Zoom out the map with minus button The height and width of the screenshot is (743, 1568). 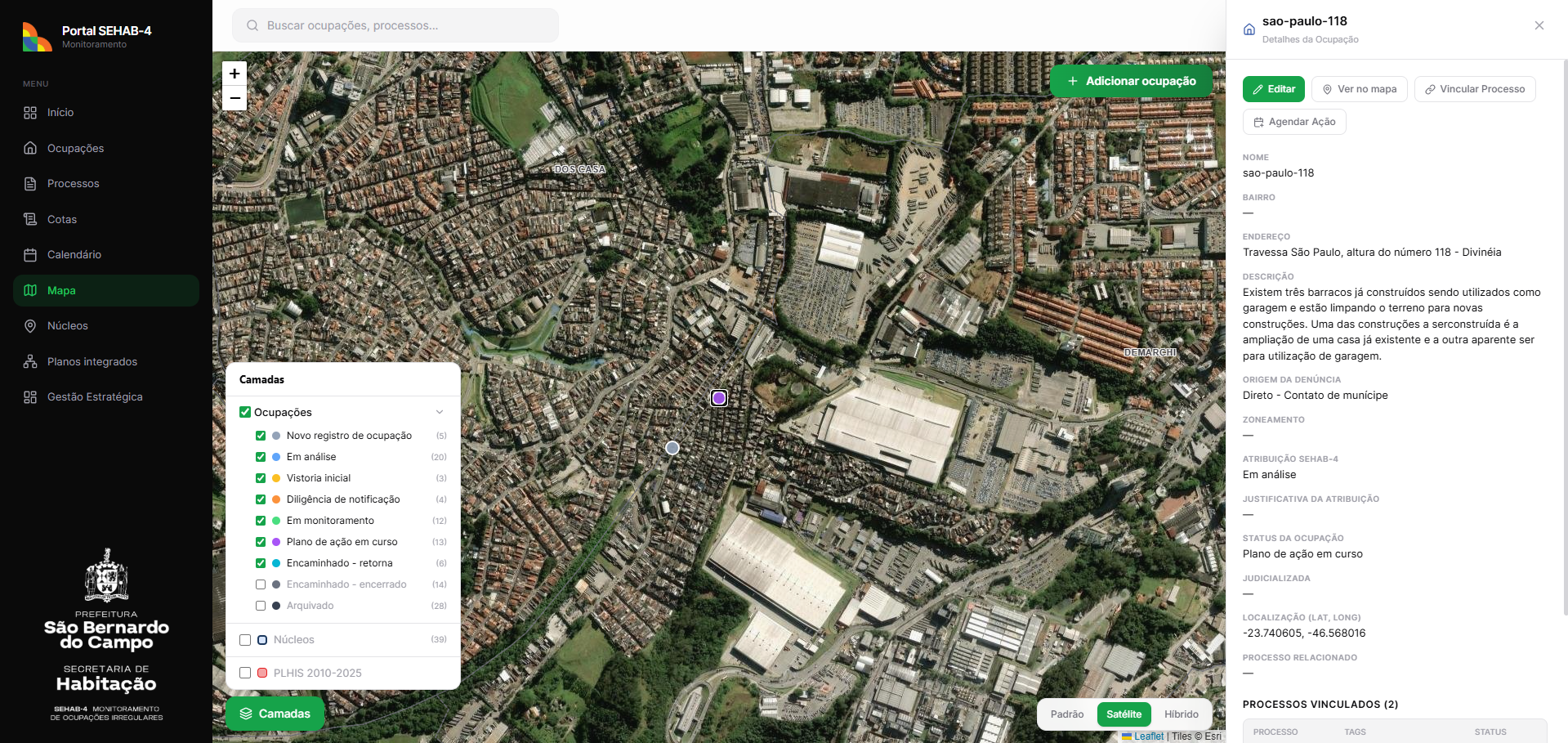(x=235, y=98)
